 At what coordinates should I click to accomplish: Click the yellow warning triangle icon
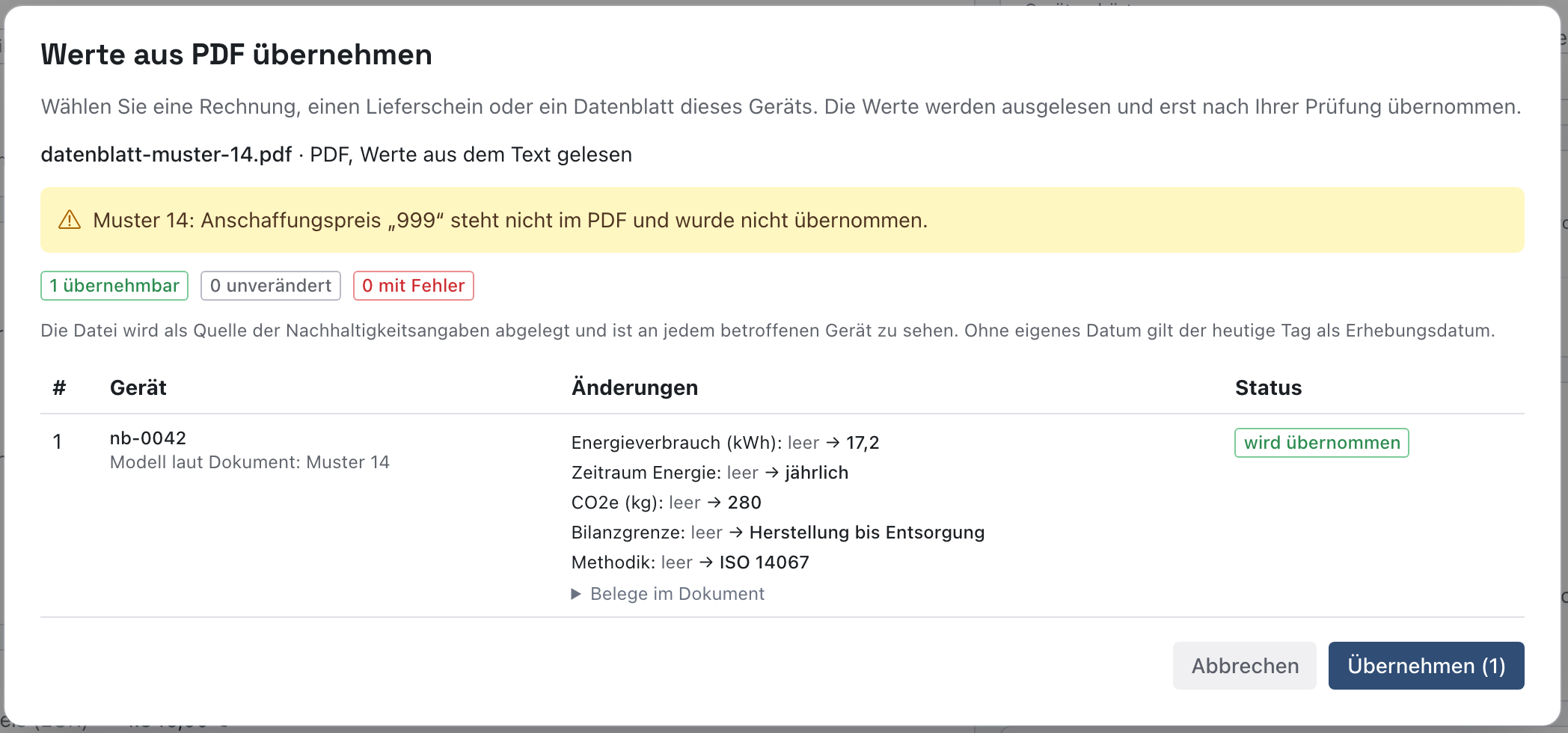tap(70, 220)
